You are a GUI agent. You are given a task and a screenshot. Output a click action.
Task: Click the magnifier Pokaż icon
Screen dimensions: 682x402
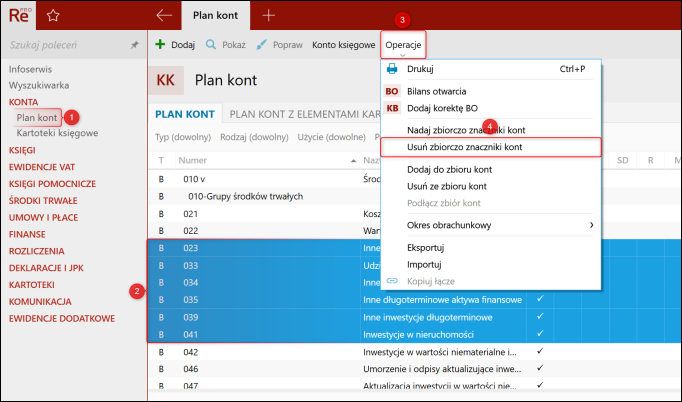(x=211, y=44)
